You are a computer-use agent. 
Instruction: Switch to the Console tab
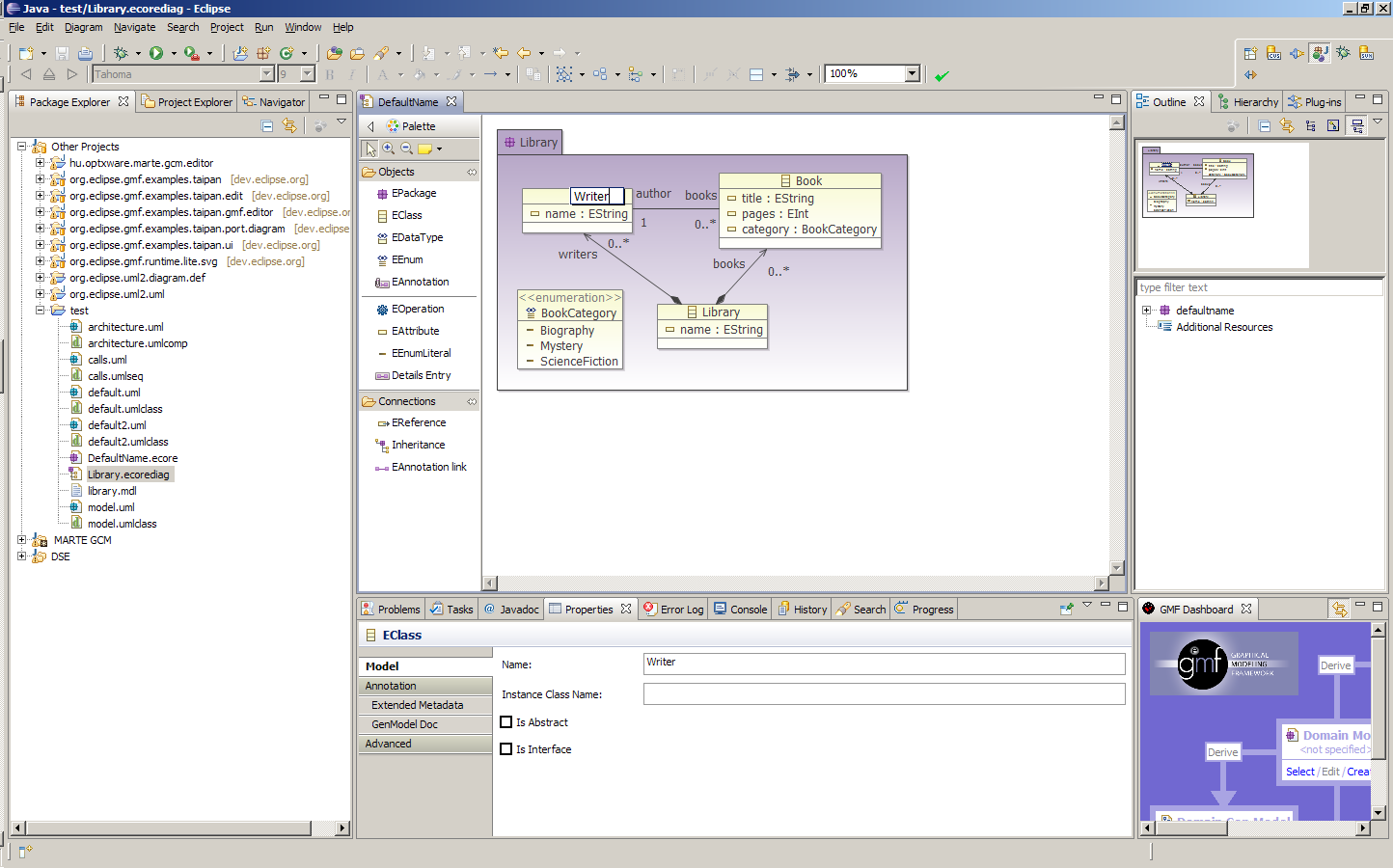coord(740,609)
